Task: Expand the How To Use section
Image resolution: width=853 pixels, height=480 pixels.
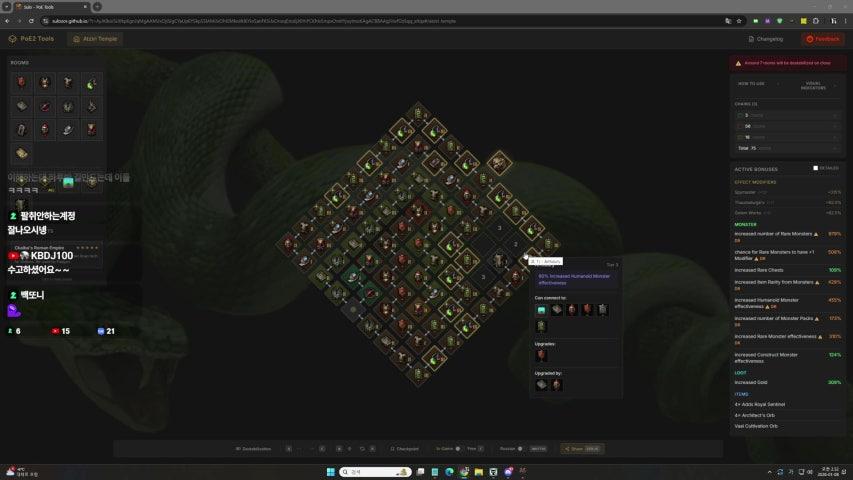Action: 751,86
